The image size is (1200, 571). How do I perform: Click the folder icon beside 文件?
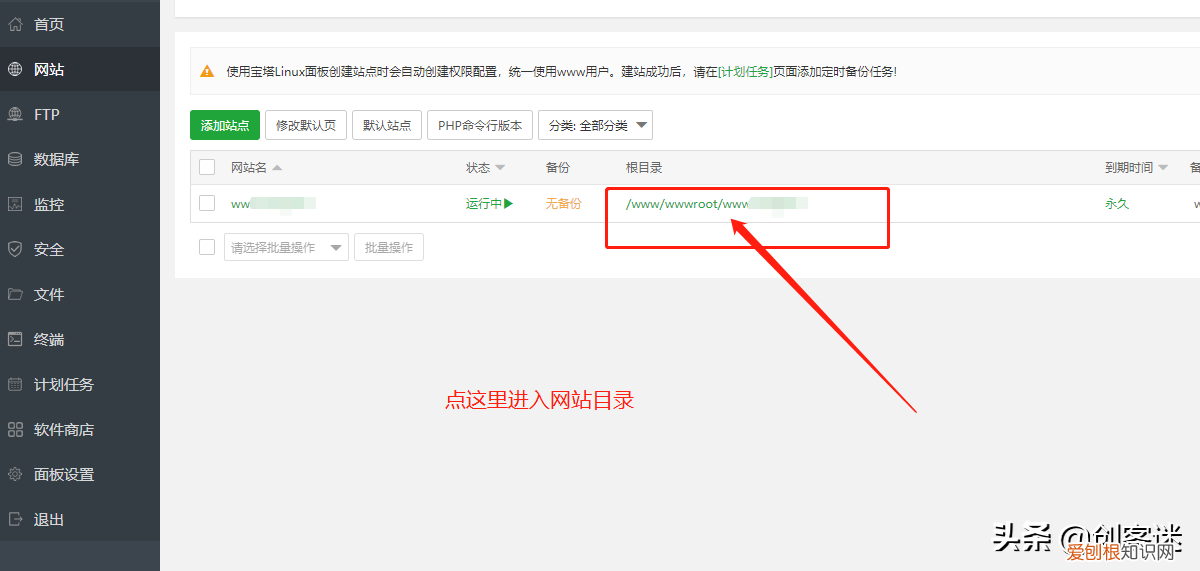15,294
